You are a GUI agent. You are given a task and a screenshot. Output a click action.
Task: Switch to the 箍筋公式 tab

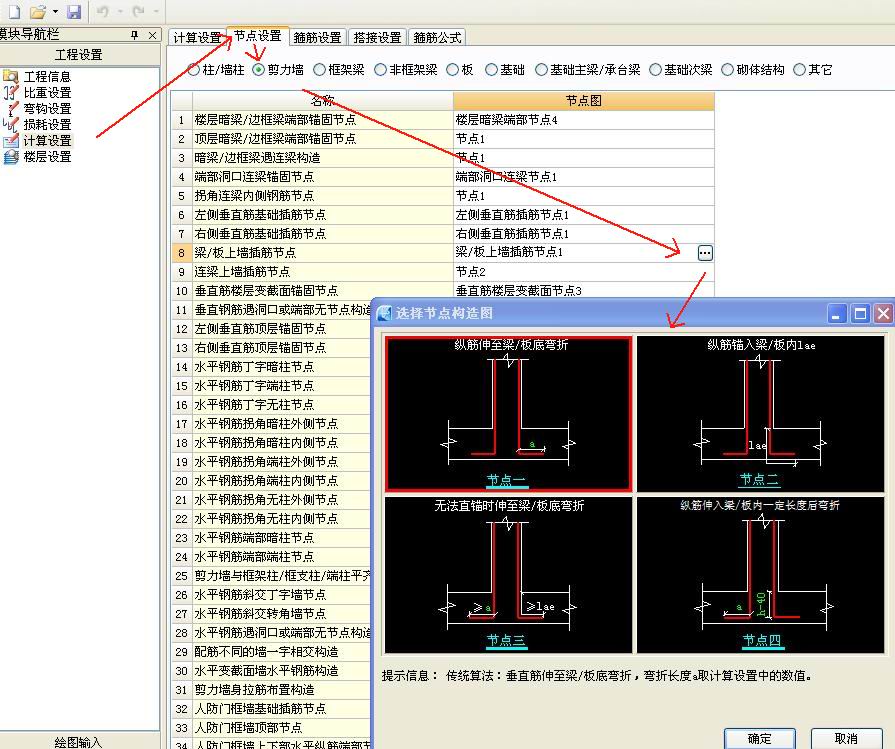pos(437,38)
